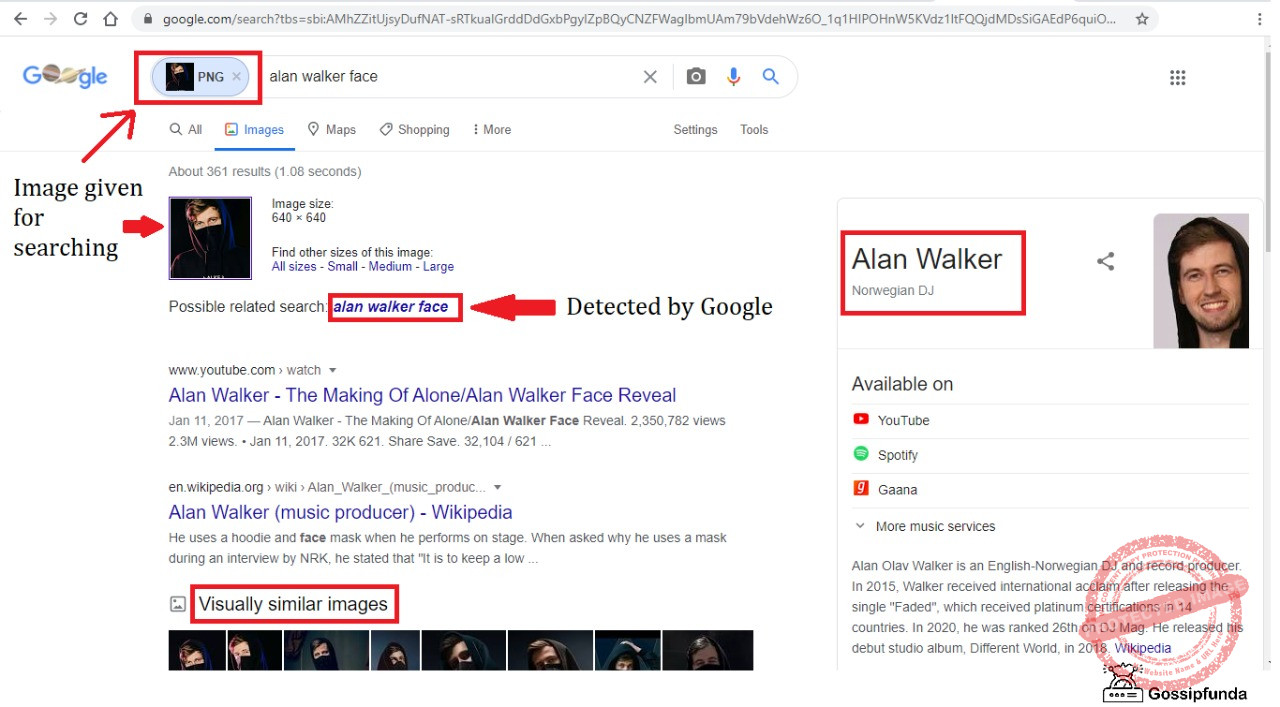The image size is (1280, 707).
Task: Switch to the All results tab
Action: pyautogui.click(x=186, y=130)
